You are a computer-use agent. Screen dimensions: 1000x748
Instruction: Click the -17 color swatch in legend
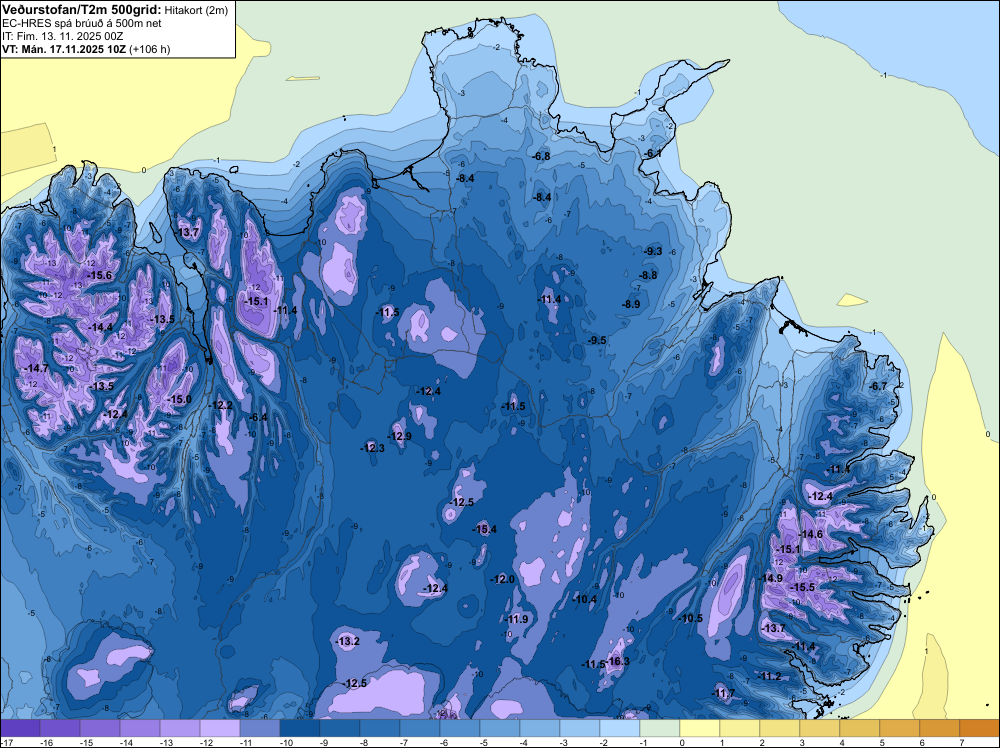20,728
